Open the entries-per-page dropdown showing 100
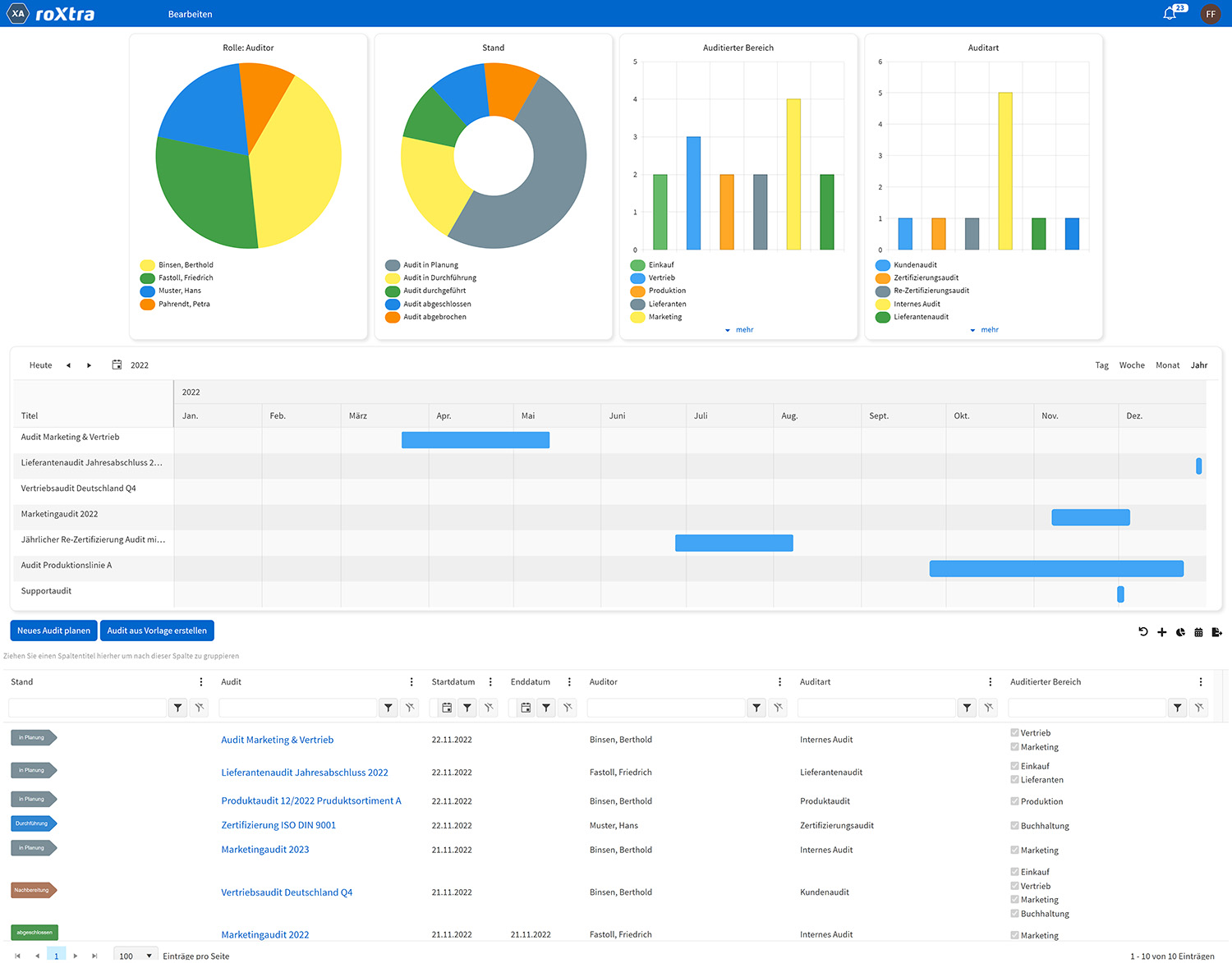 click(135, 955)
